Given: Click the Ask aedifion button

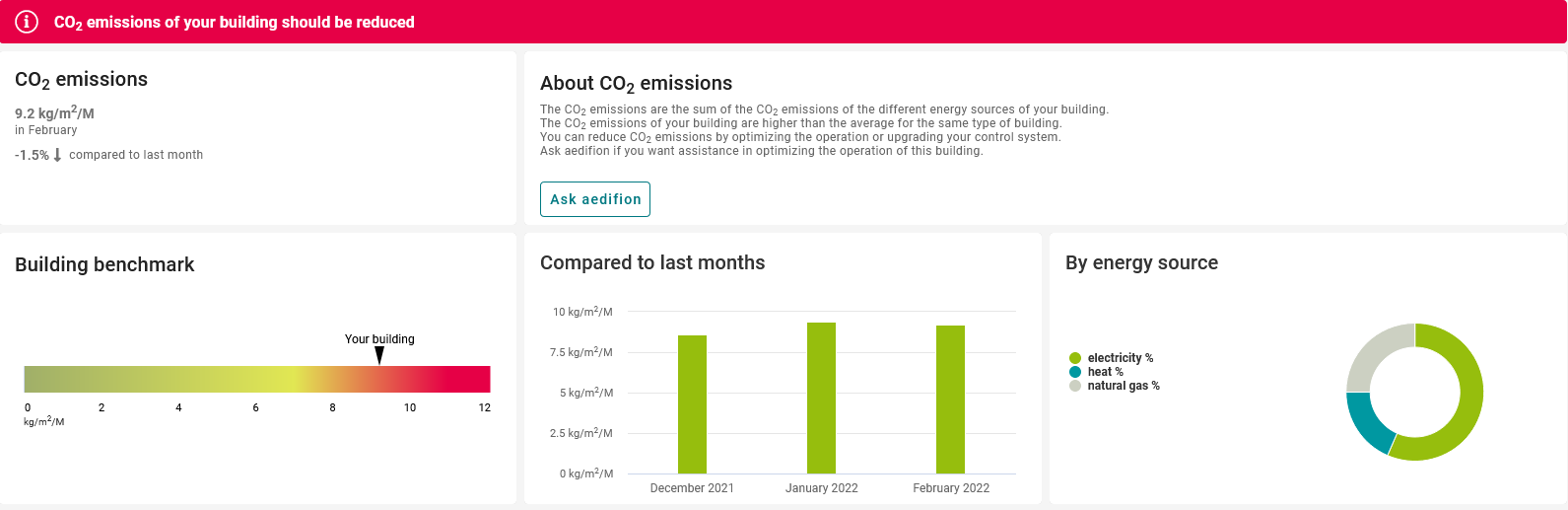Looking at the screenshot, I should point(595,199).
